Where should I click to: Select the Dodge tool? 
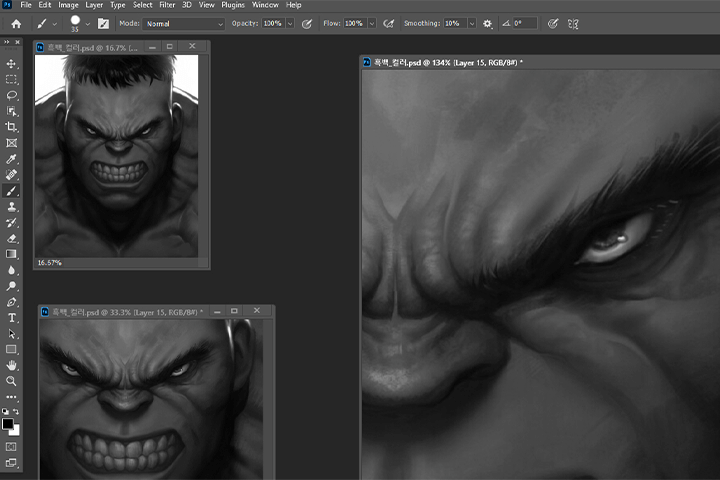pyautogui.click(x=11, y=286)
